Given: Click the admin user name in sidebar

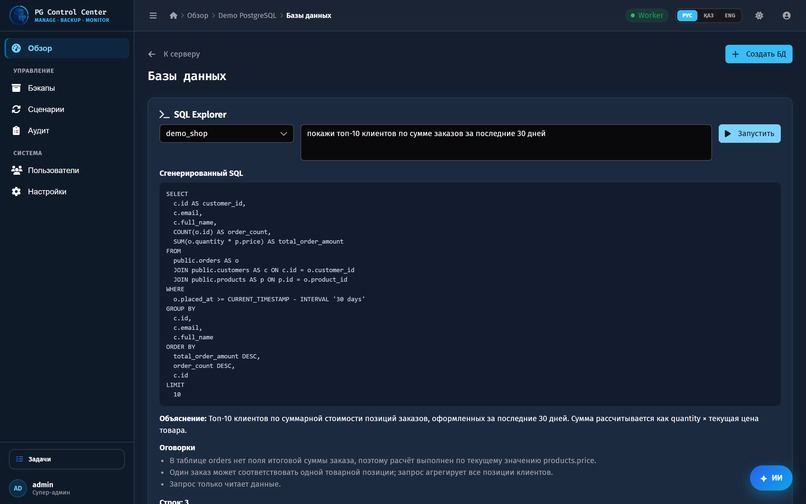Looking at the screenshot, I should [43, 484].
